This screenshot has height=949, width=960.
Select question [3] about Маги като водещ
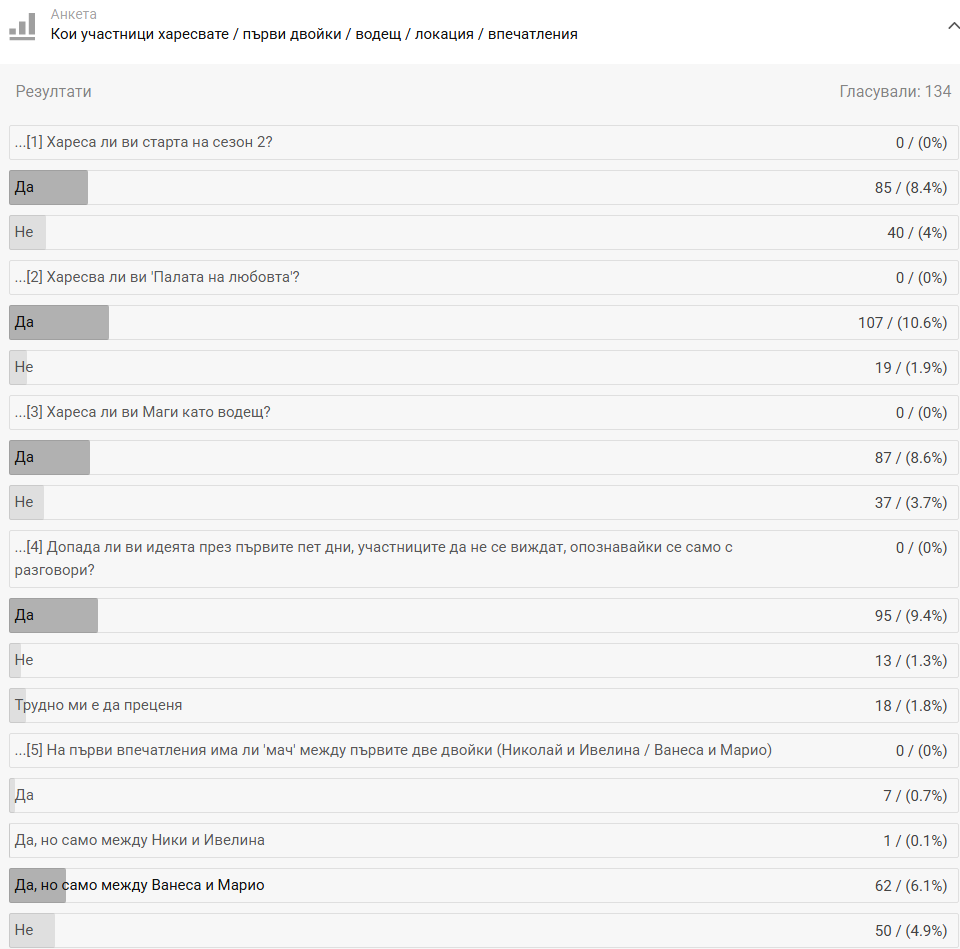point(142,412)
